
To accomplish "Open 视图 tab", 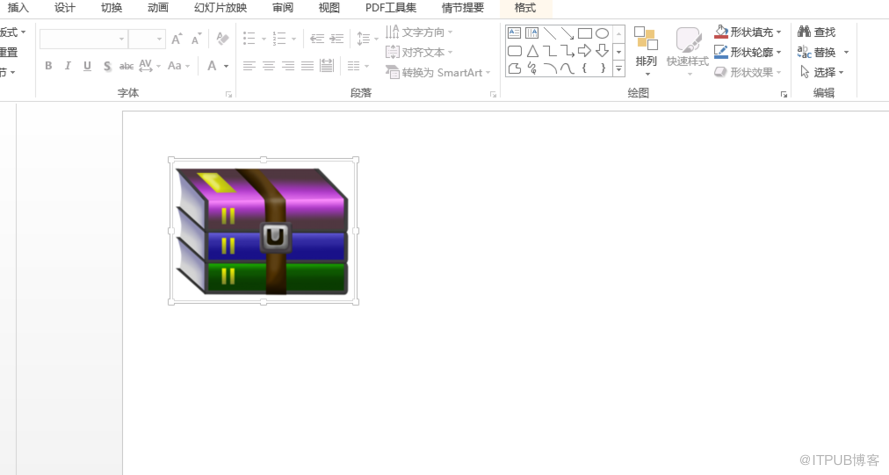I will [x=329, y=8].
